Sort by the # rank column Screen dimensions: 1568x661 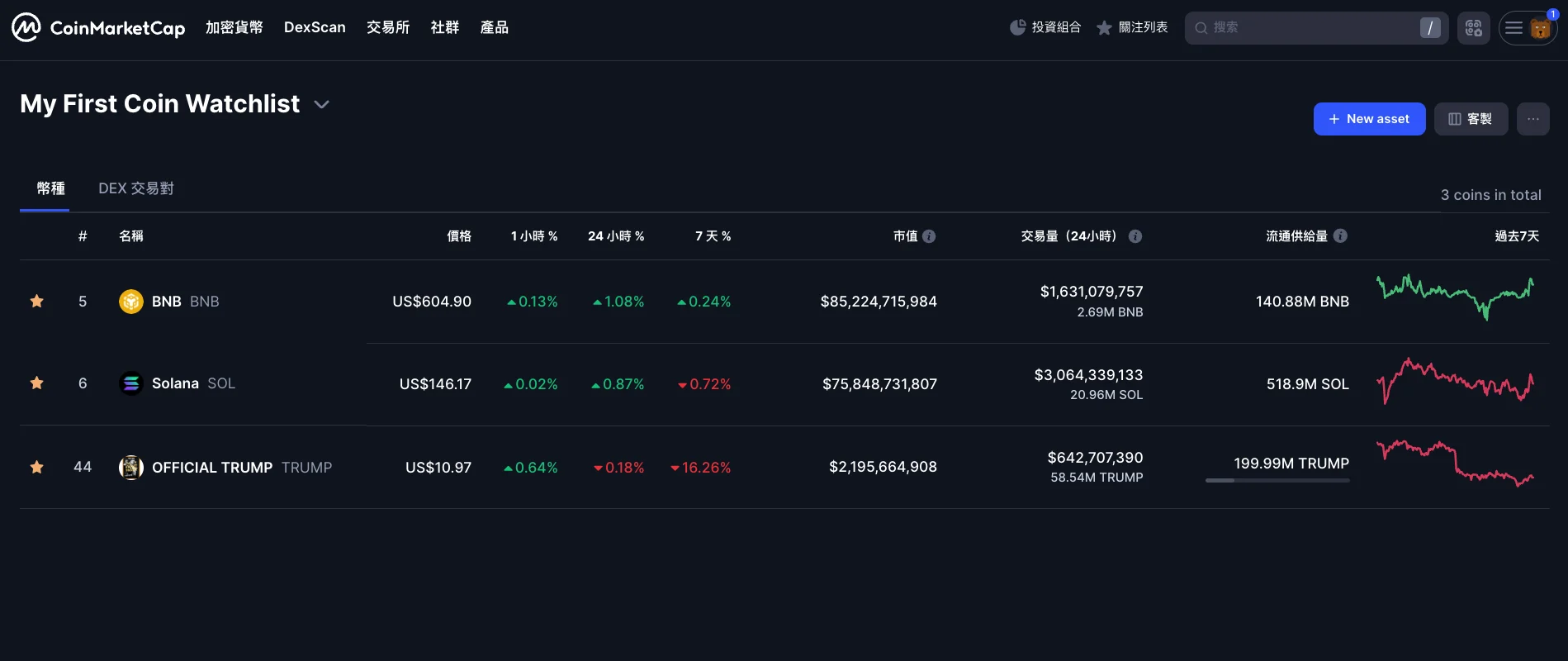83,236
